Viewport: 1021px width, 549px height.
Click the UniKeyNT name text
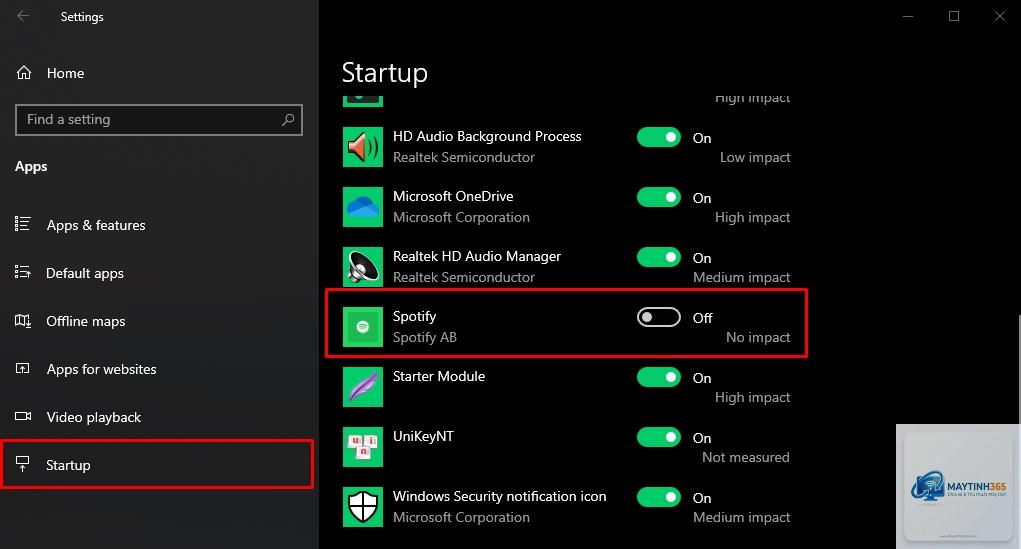coord(423,436)
